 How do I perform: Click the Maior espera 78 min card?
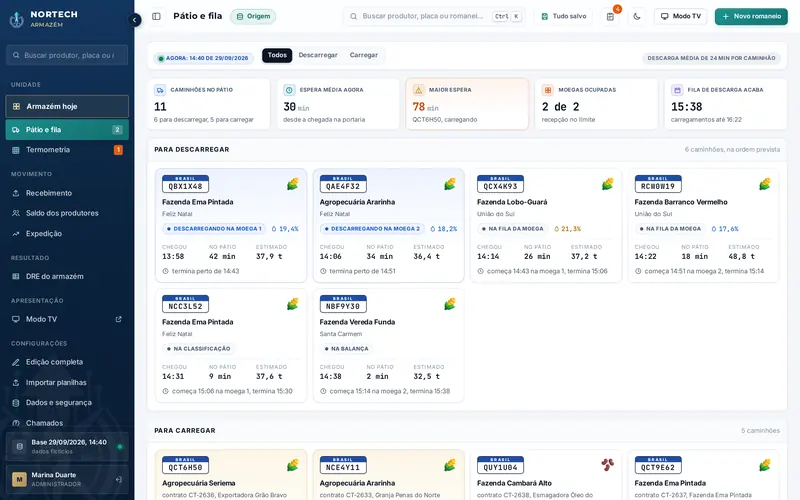coord(467,104)
